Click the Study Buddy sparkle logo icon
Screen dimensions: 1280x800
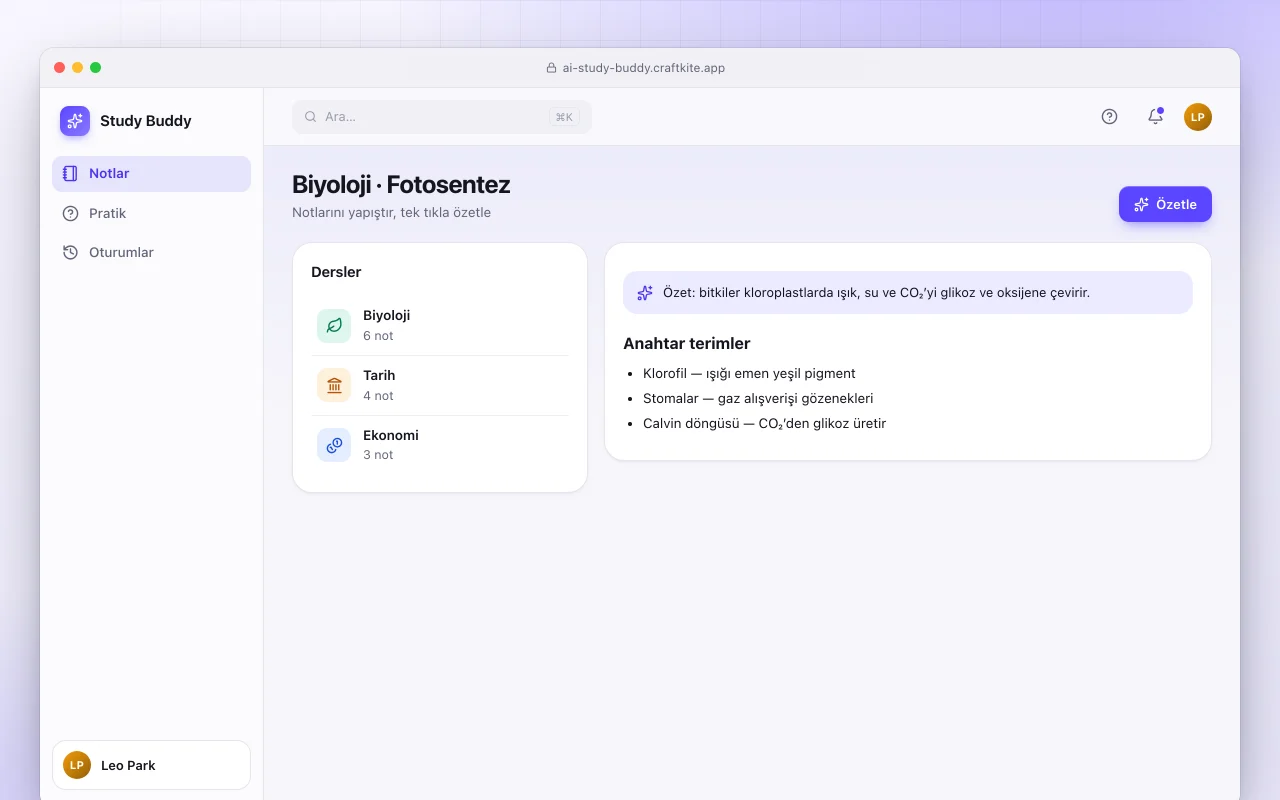click(x=75, y=121)
